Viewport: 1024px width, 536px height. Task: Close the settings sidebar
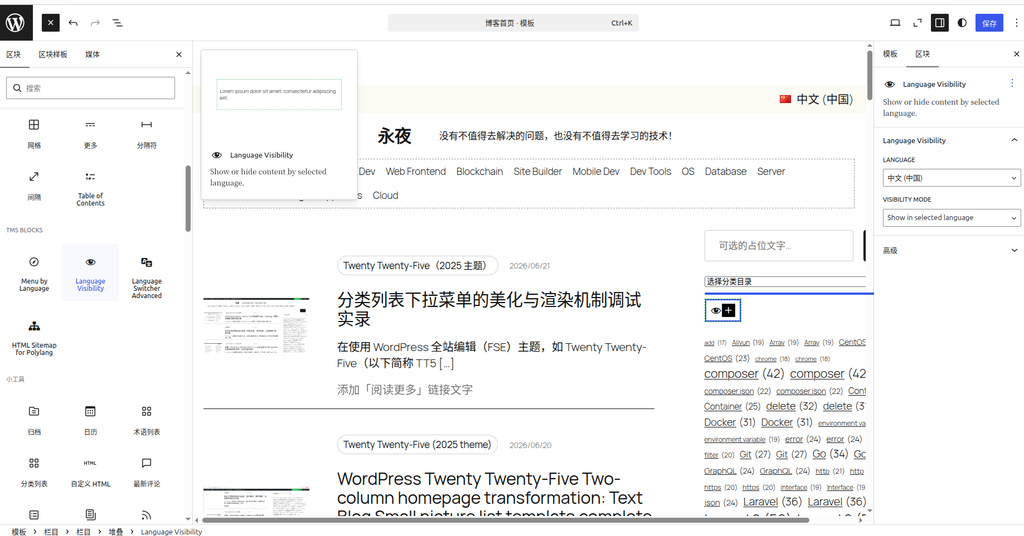coord(1016,54)
